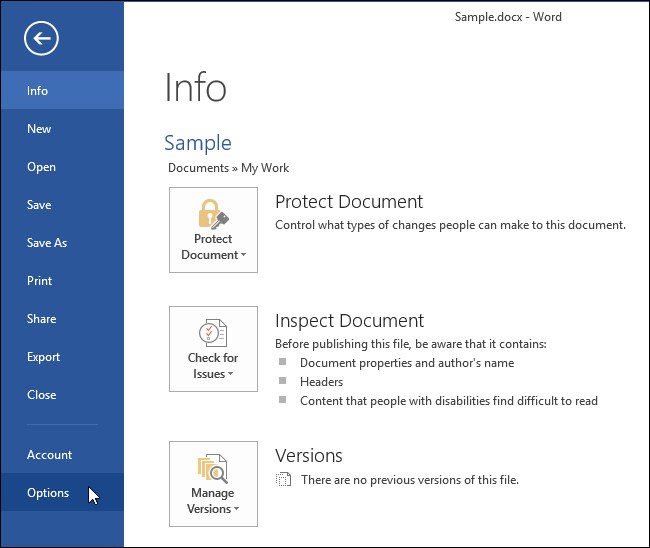This screenshot has height=548, width=650.
Task: Open the Print page
Action: tap(40, 281)
